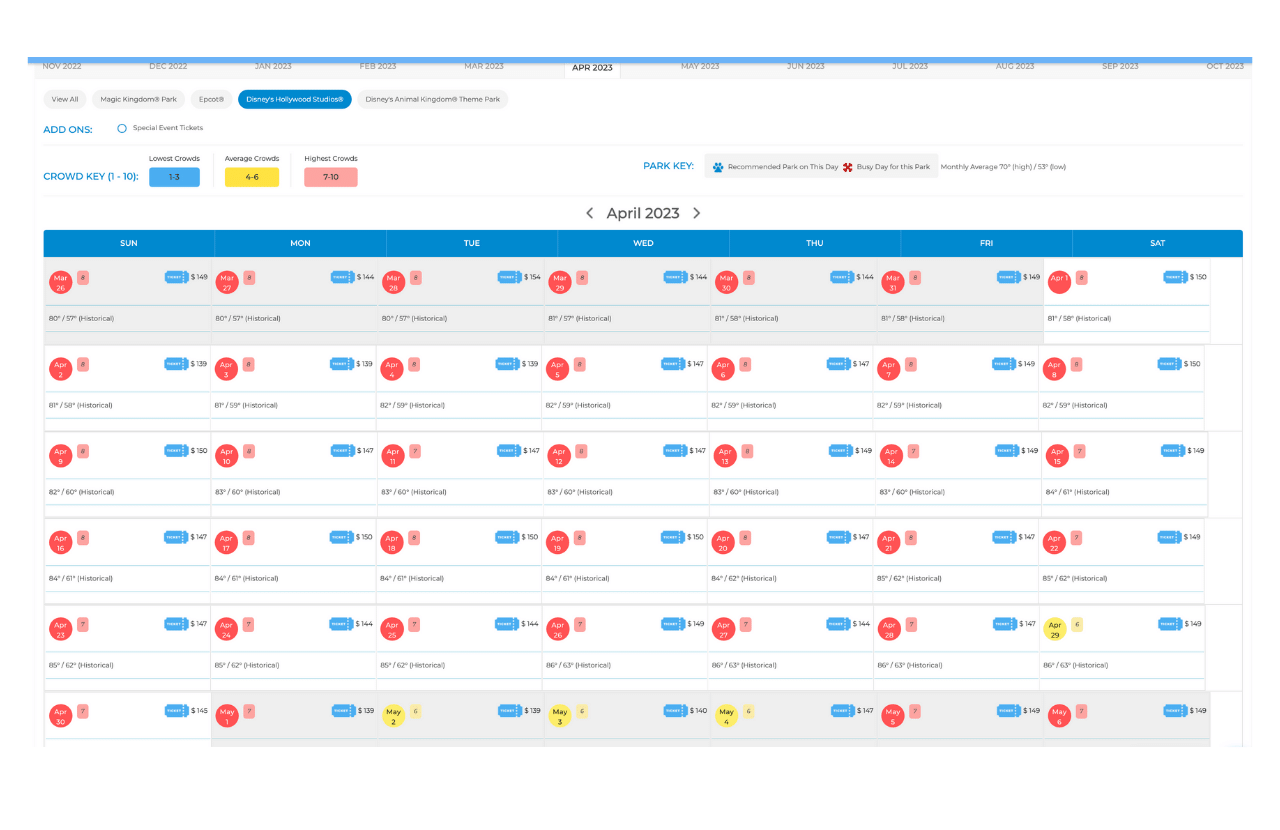Viewport: 1280px width, 830px height.
Task: Select the yellow May 2 date circle
Action: [x=393, y=716]
